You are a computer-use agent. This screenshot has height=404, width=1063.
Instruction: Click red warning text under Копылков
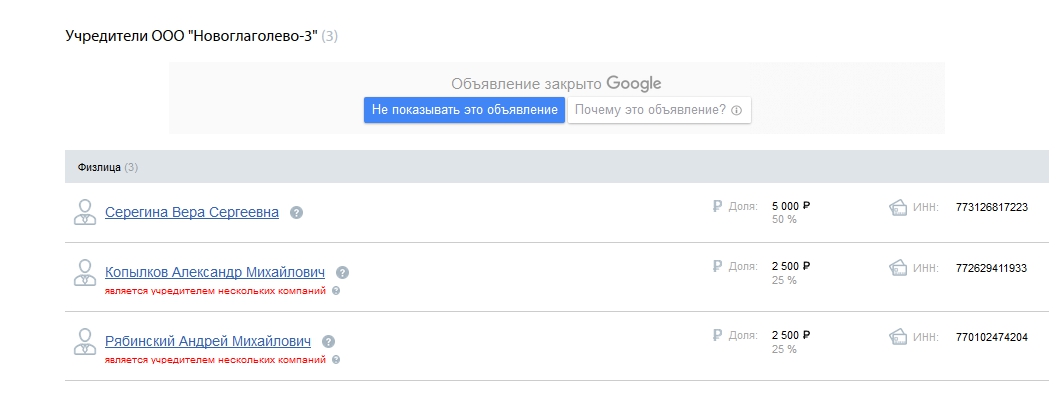(216, 291)
